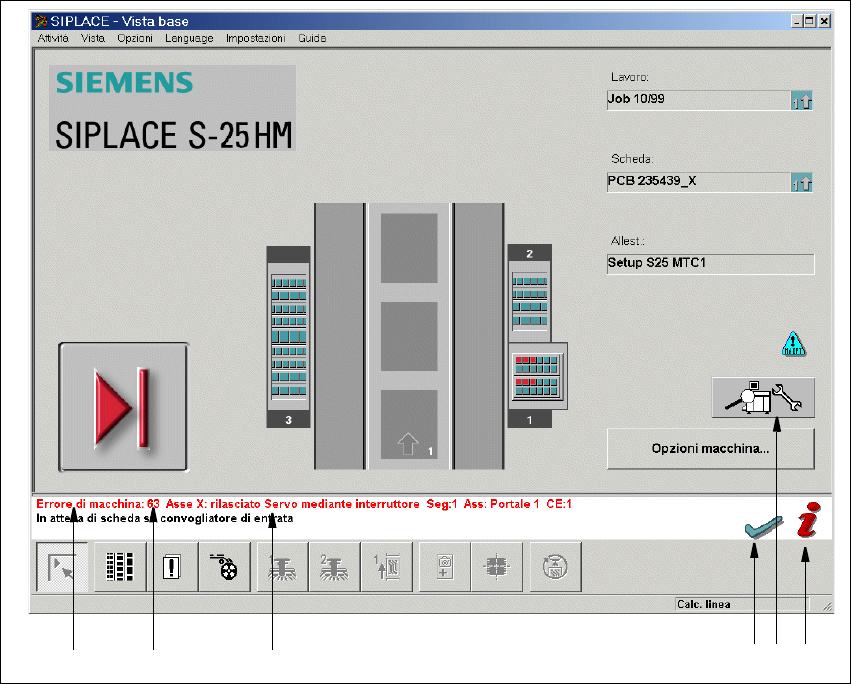Acknowledge error with the checkmark icon

pyautogui.click(x=765, y=528)
